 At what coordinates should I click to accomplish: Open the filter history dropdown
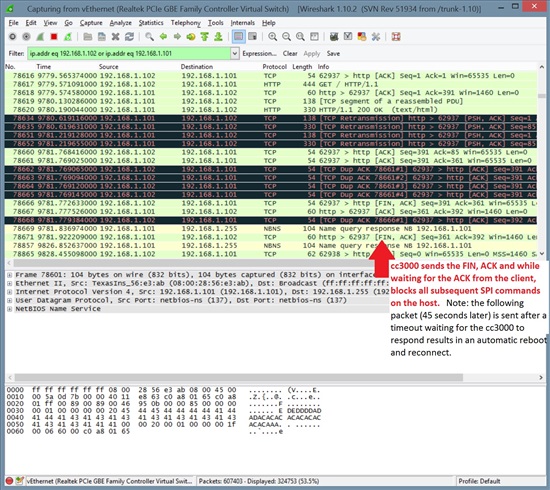(235, 53)
